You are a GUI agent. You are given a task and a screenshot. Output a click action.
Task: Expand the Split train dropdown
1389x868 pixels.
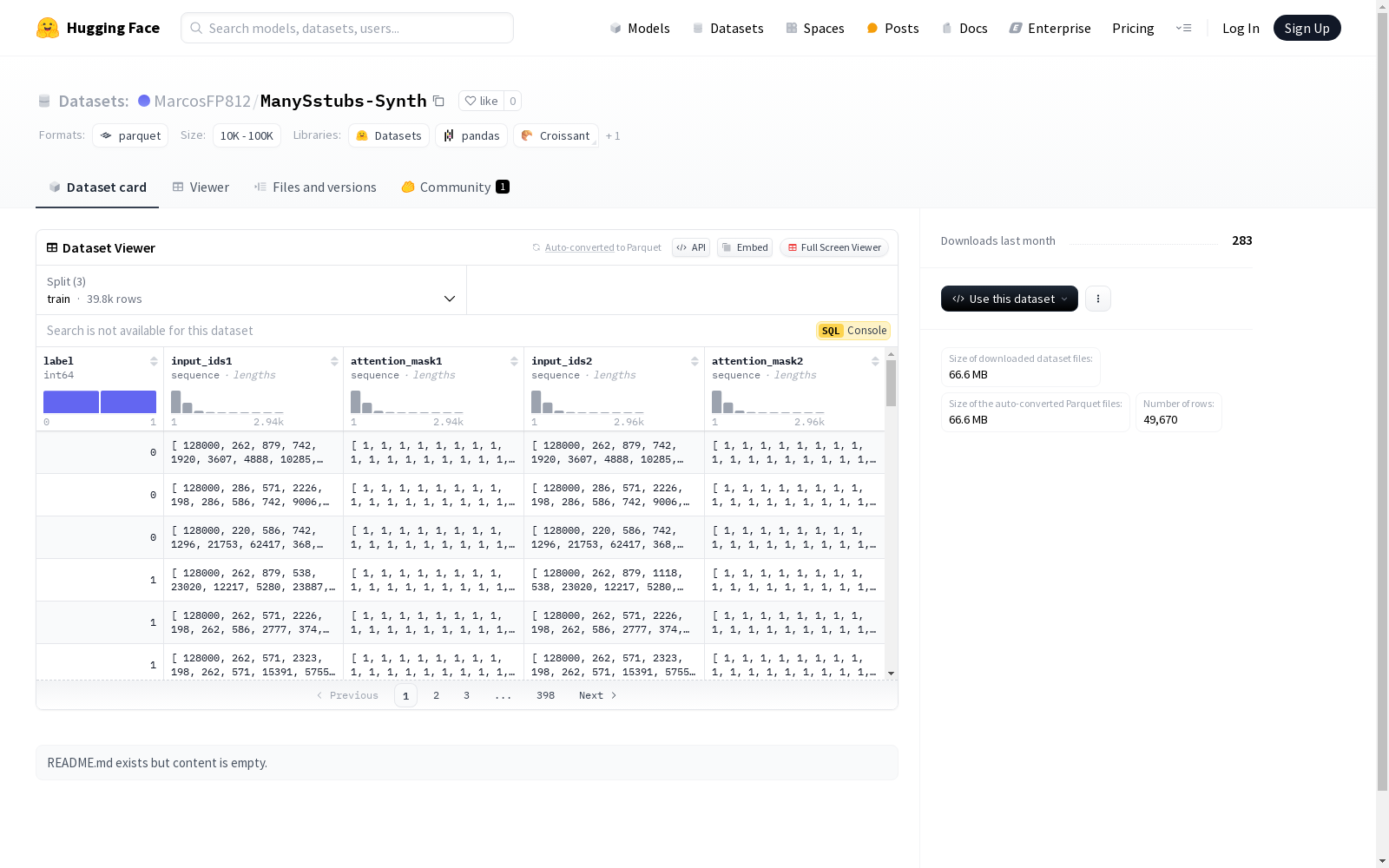click(252, 290)
